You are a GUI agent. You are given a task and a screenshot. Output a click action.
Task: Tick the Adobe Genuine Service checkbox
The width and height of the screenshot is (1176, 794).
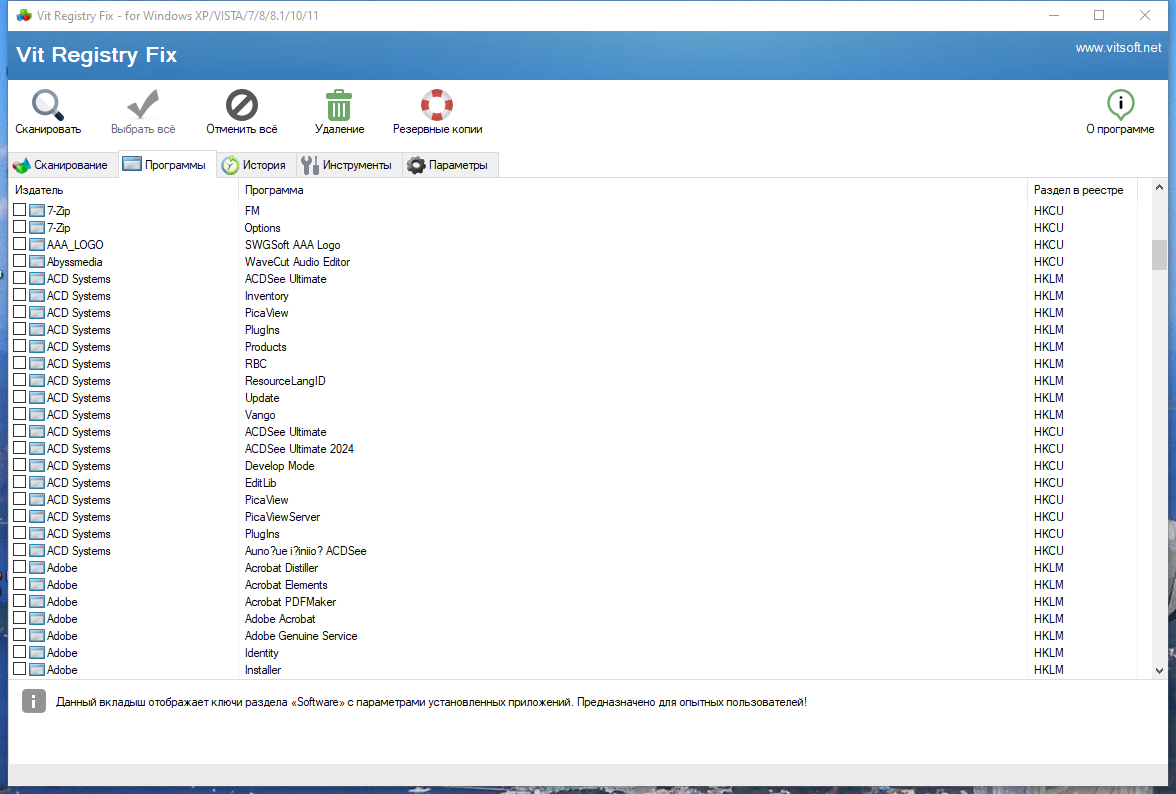click(20, 635)
